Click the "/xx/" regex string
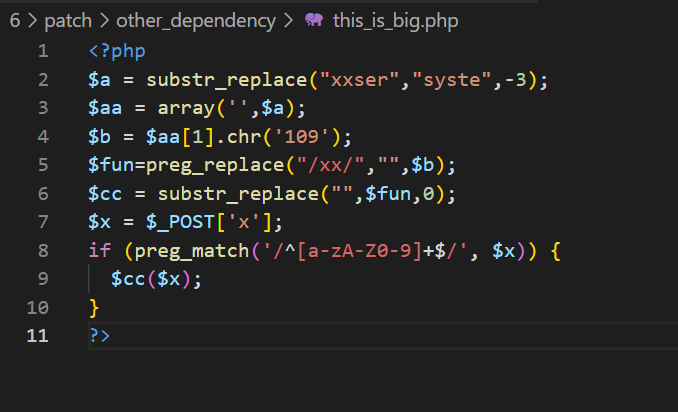The image size is (678, 412). coord(330,165)
